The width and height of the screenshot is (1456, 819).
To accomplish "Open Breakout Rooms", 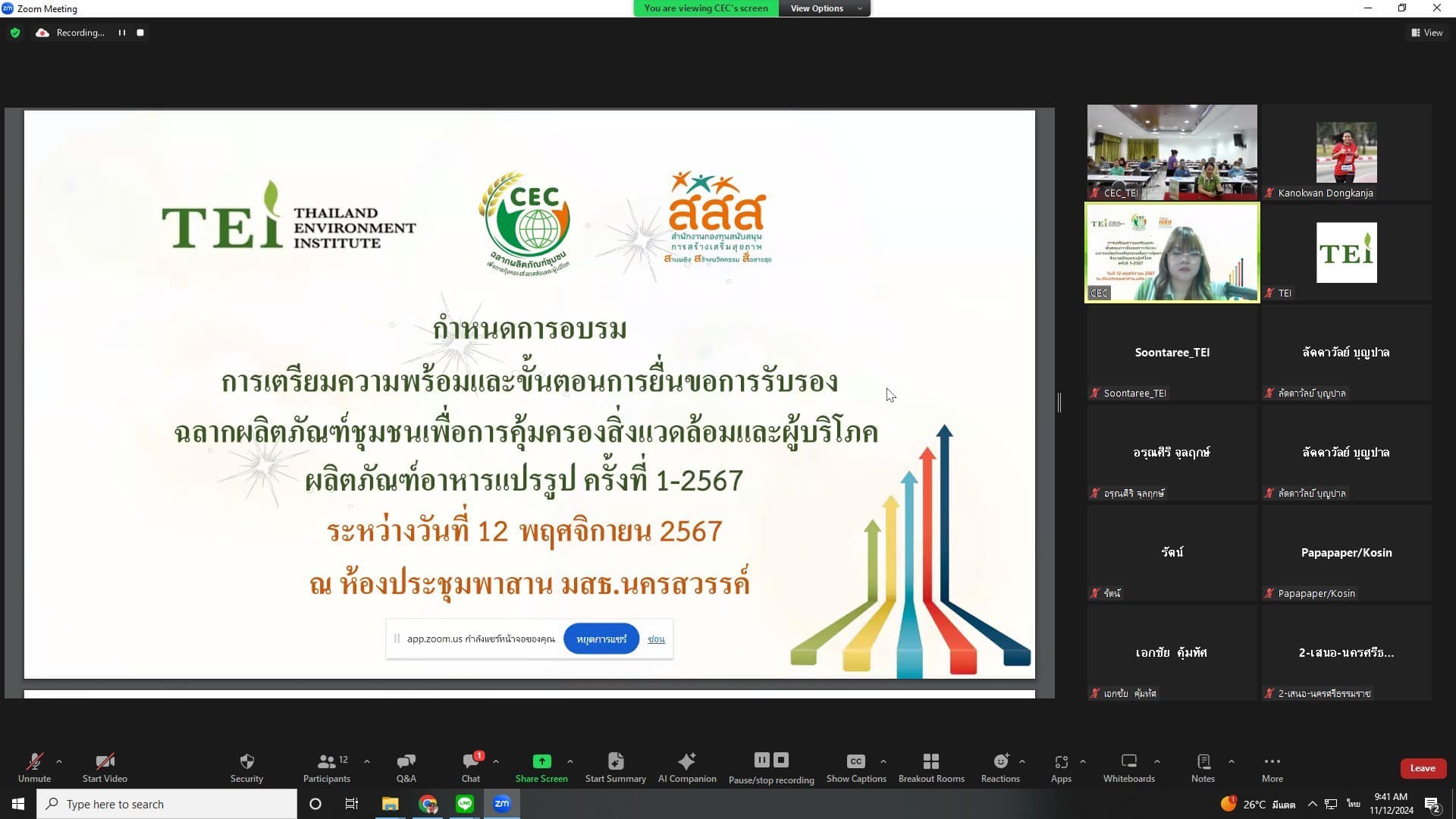I will tap(931, 761).
